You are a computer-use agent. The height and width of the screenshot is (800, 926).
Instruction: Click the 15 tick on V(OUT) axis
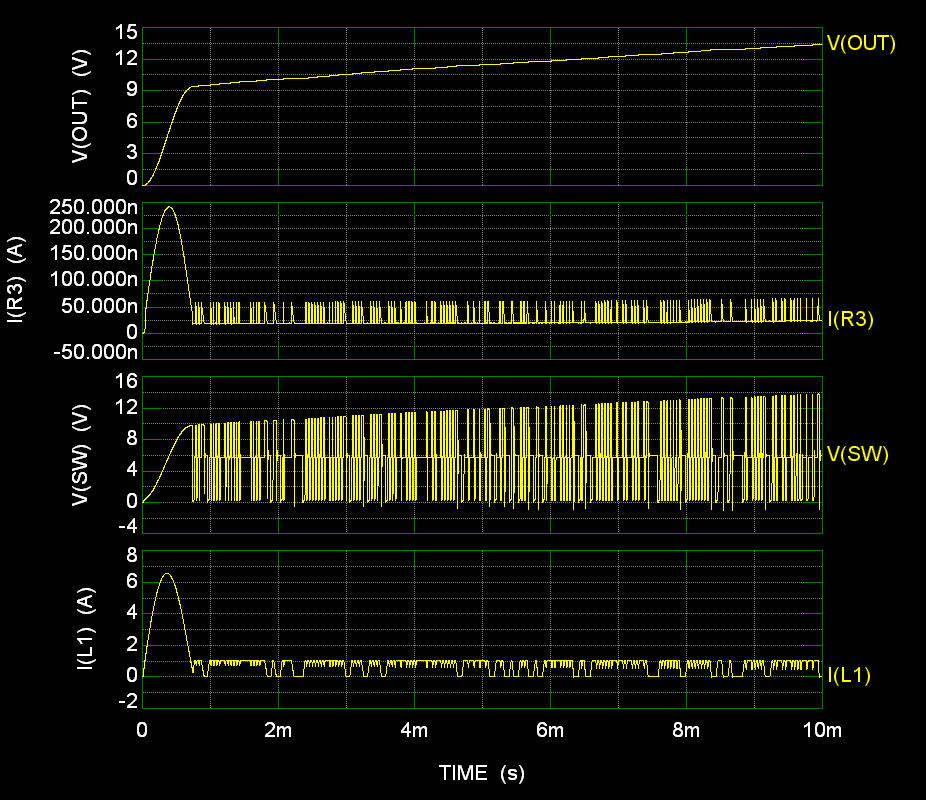click(x=126, y=30)
